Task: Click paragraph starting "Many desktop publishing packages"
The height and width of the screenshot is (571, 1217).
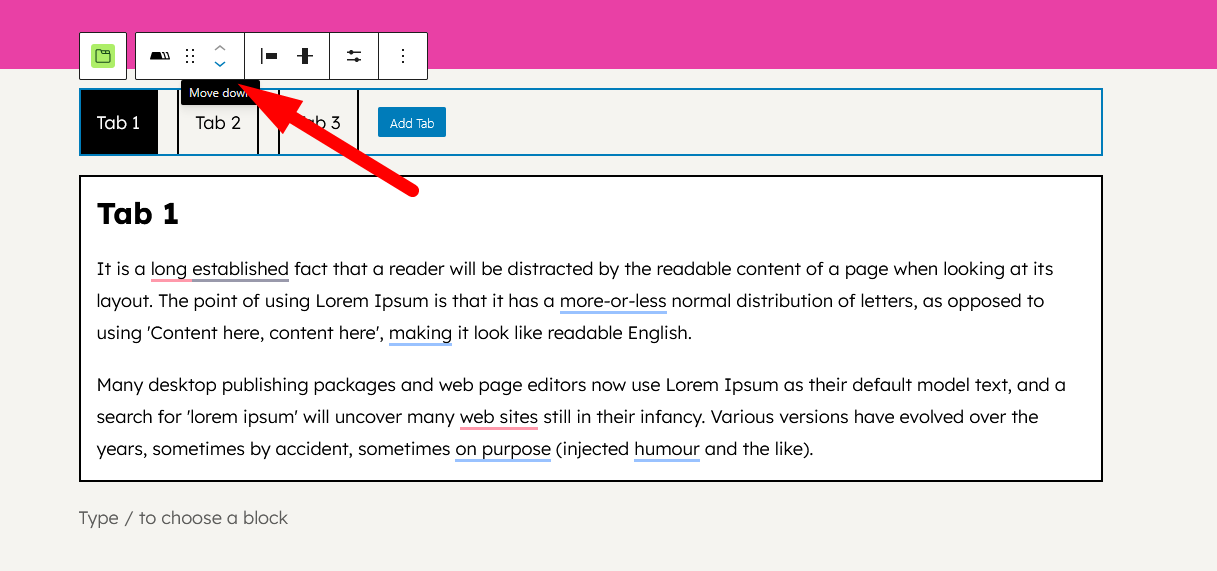Action: point(582,417)
